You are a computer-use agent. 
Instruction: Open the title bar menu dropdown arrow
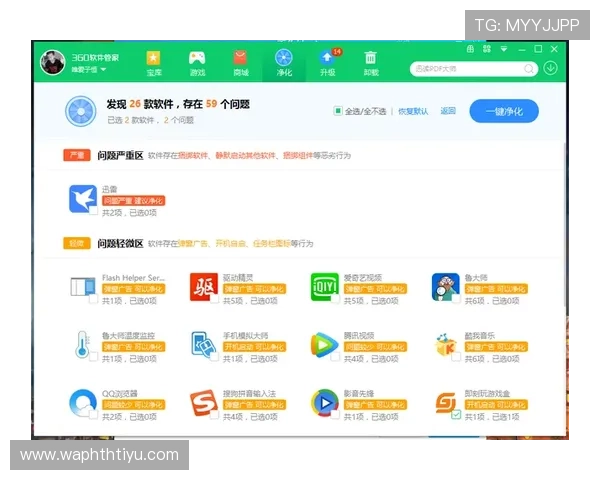click(x=504, y=49)
